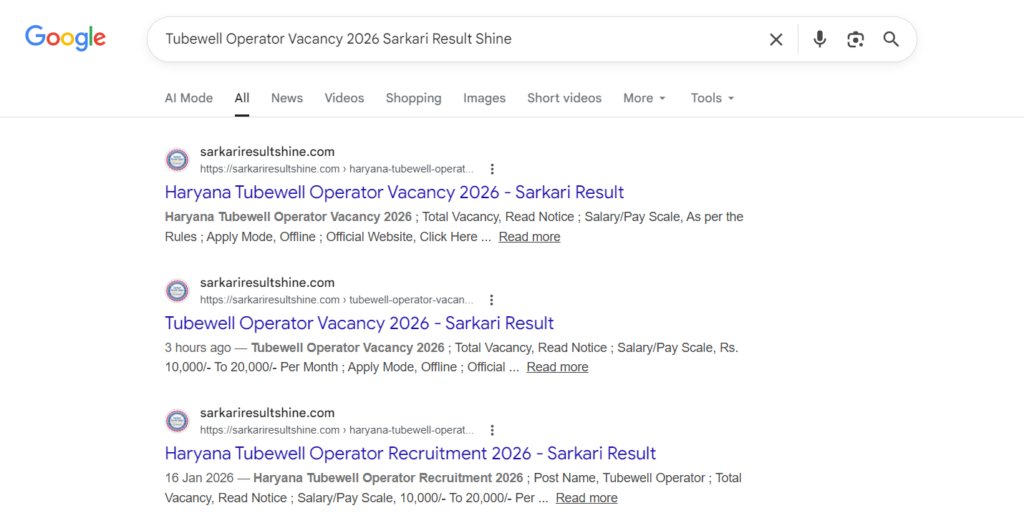The height and width of the screenshot is (523, 1024).
Task: Clear the search query with X icon
Action: (776, 39)
